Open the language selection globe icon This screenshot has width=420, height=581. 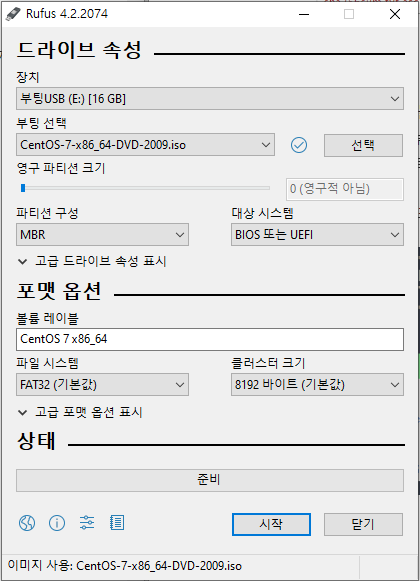tap(27, 523)
